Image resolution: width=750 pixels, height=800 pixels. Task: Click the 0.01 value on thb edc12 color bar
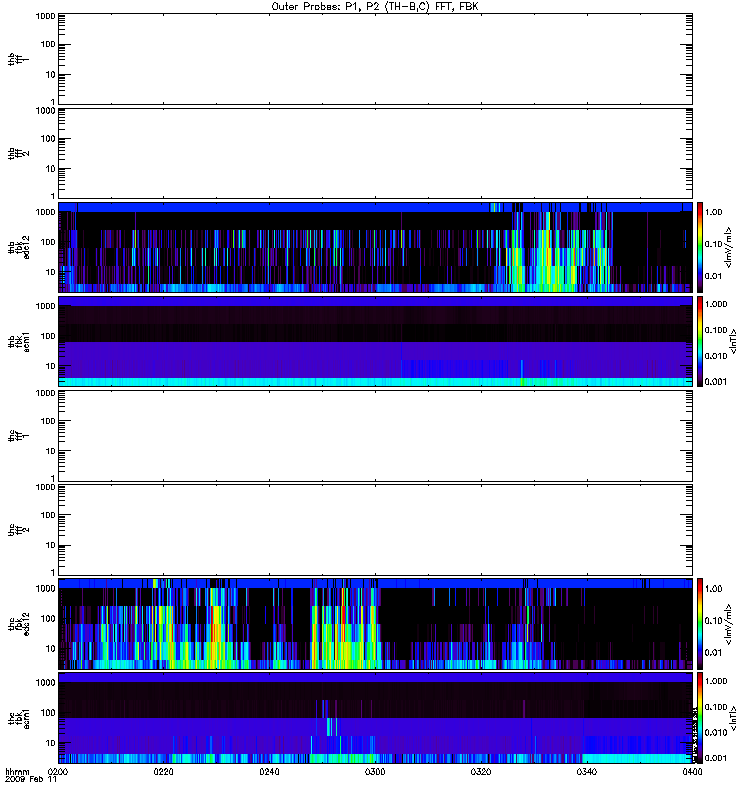713,276
